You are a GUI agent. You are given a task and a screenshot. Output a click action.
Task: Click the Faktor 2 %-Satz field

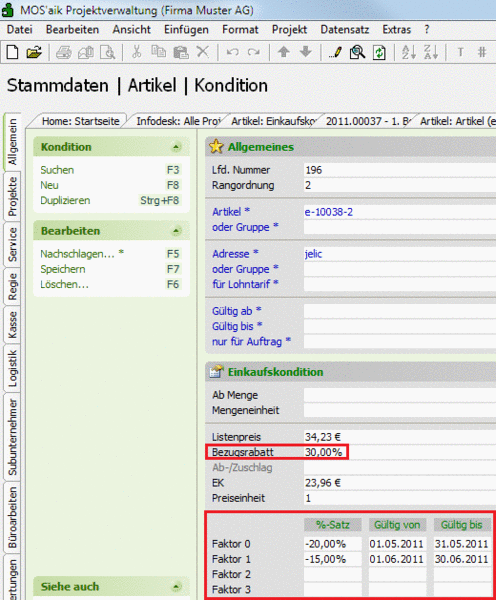pyautogui.click(x=333, y=574)
